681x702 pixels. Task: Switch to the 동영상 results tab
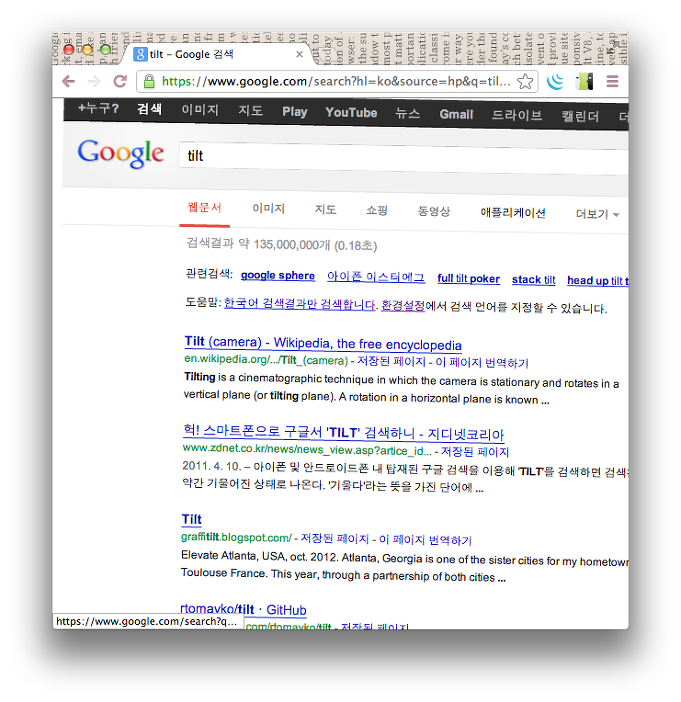coord(433,211)
